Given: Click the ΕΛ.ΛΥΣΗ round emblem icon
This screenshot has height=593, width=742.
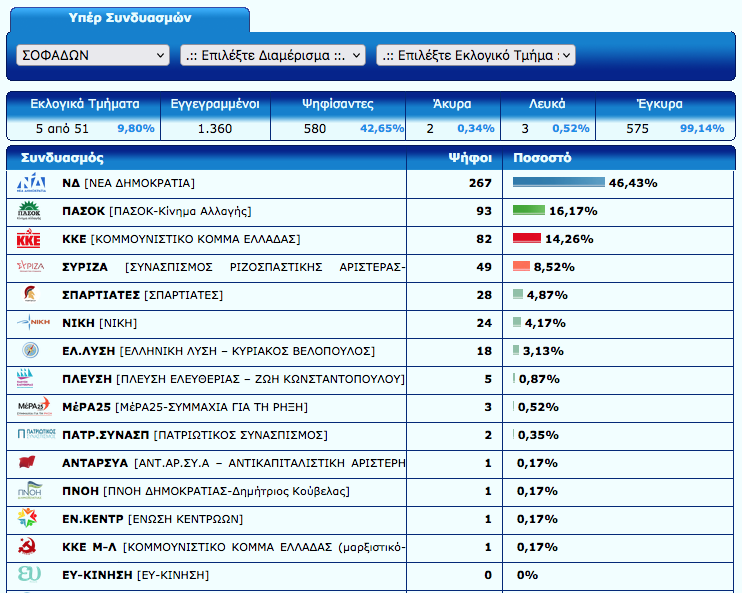Looking at the screenshot, I should (31, 351).
